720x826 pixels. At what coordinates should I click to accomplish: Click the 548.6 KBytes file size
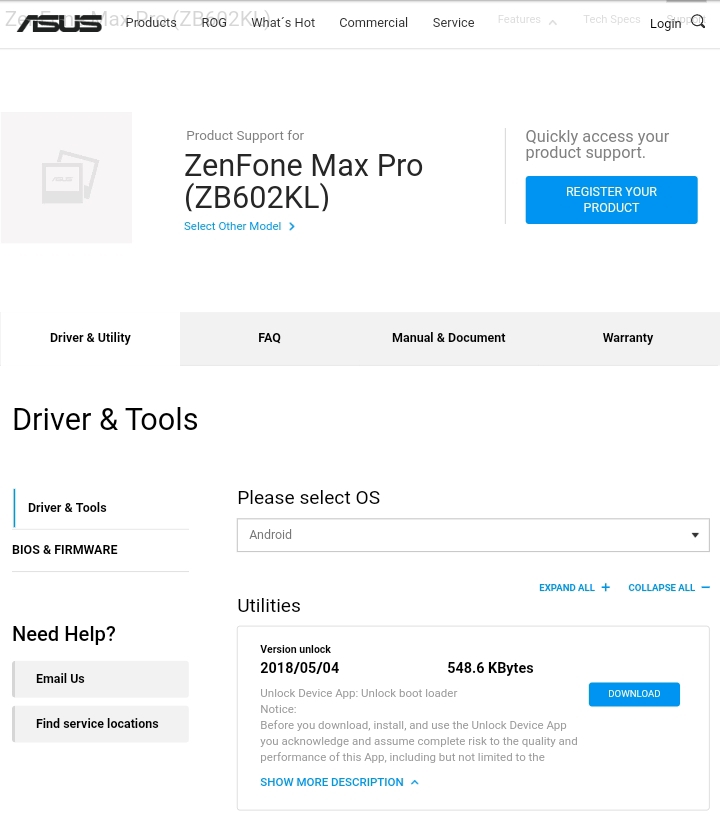pyautogui.click(x=490, y=668)
